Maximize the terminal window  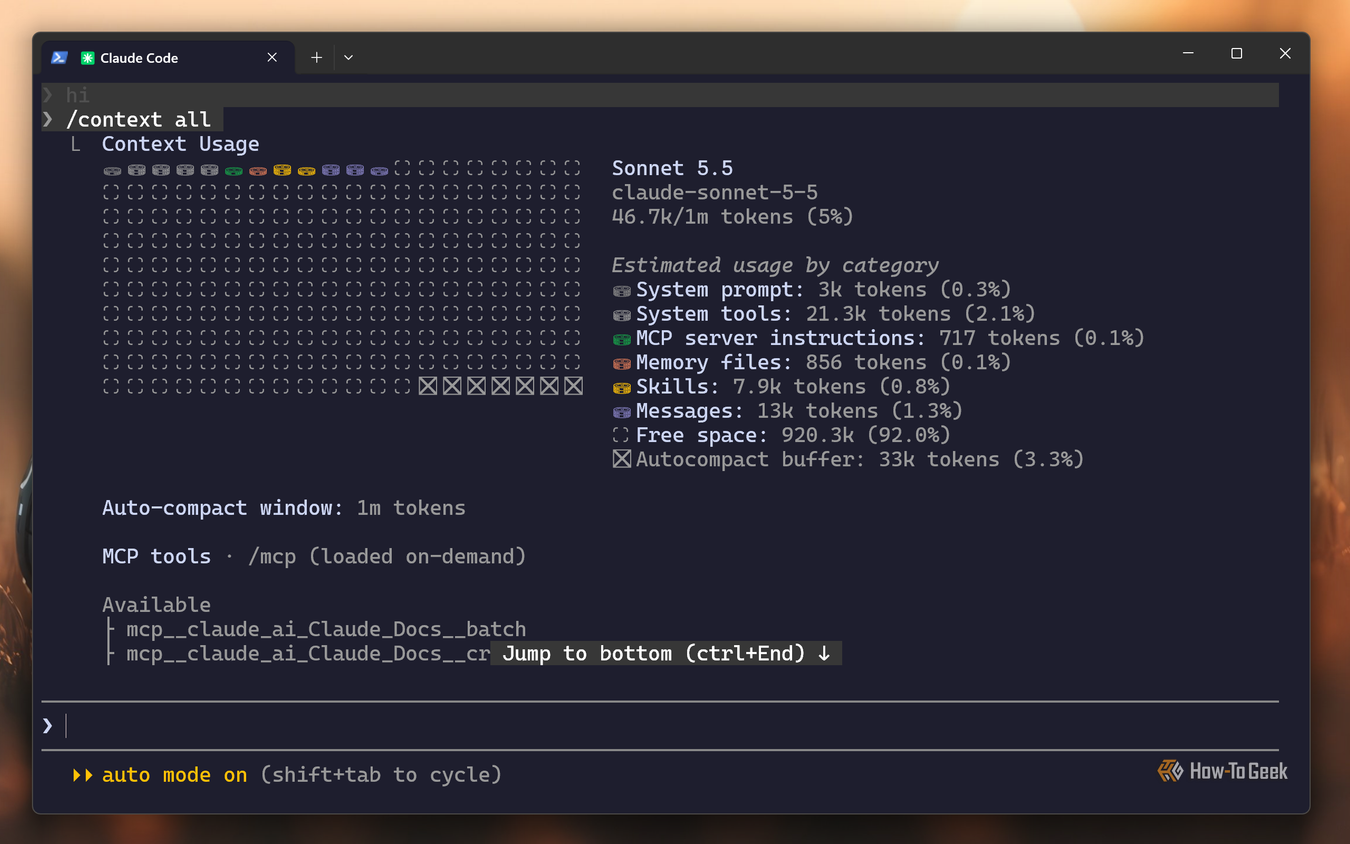1237,54
